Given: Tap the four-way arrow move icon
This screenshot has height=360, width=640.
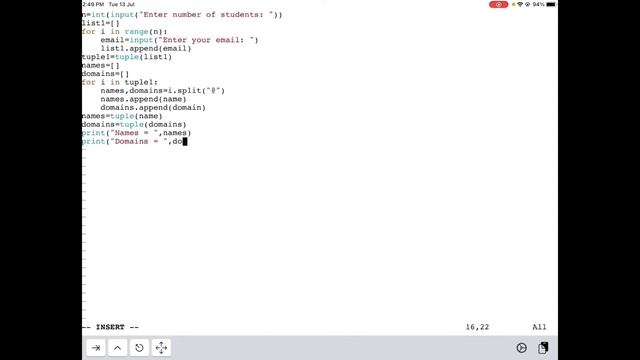Looking at the screenshot, I should [x=161, y=348].
